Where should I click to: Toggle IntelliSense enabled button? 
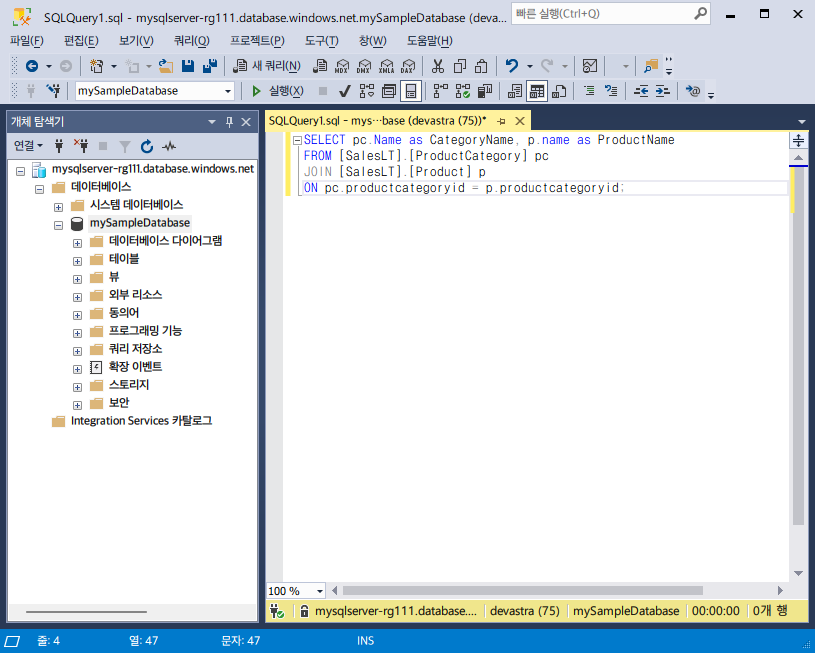point(411,91)
